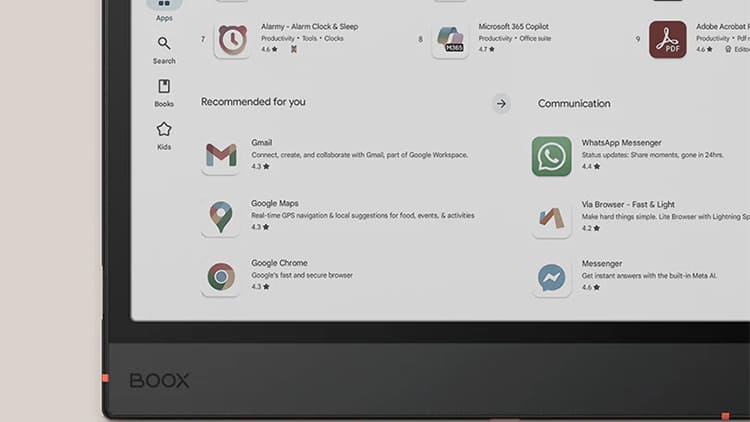Click the Recommended for you heading

pyautogui.click(x=253, y=102)
